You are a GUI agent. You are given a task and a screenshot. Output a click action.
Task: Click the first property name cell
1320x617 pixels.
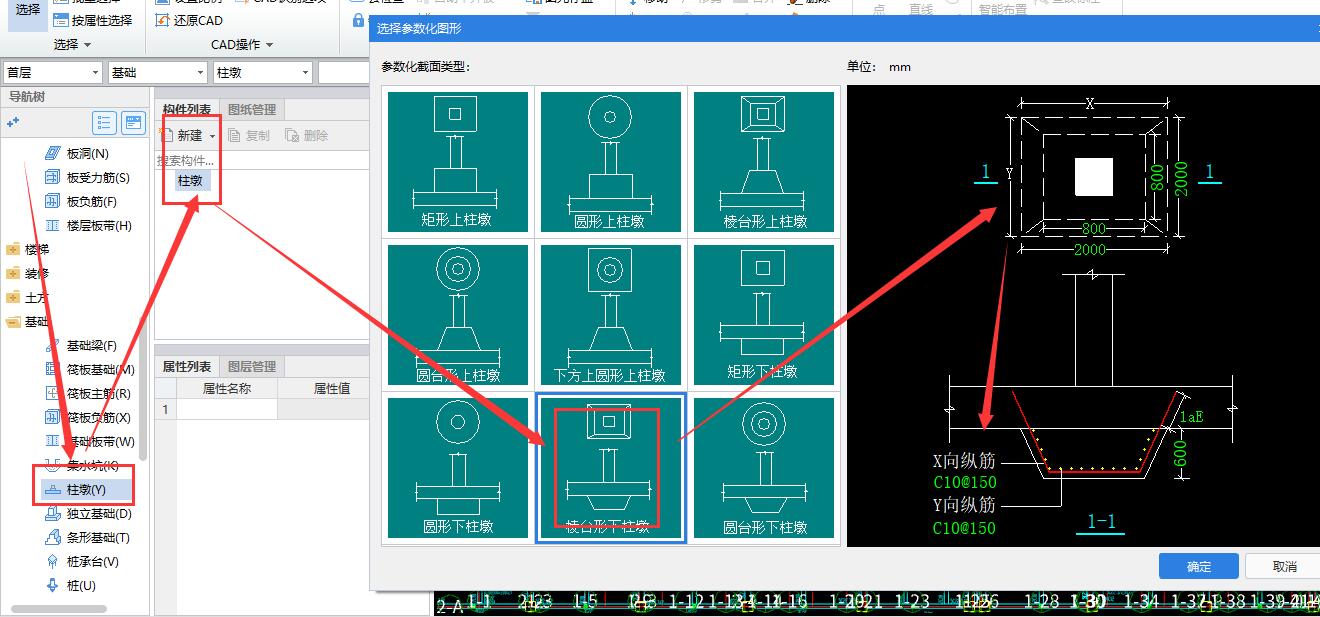coord(227,409)
